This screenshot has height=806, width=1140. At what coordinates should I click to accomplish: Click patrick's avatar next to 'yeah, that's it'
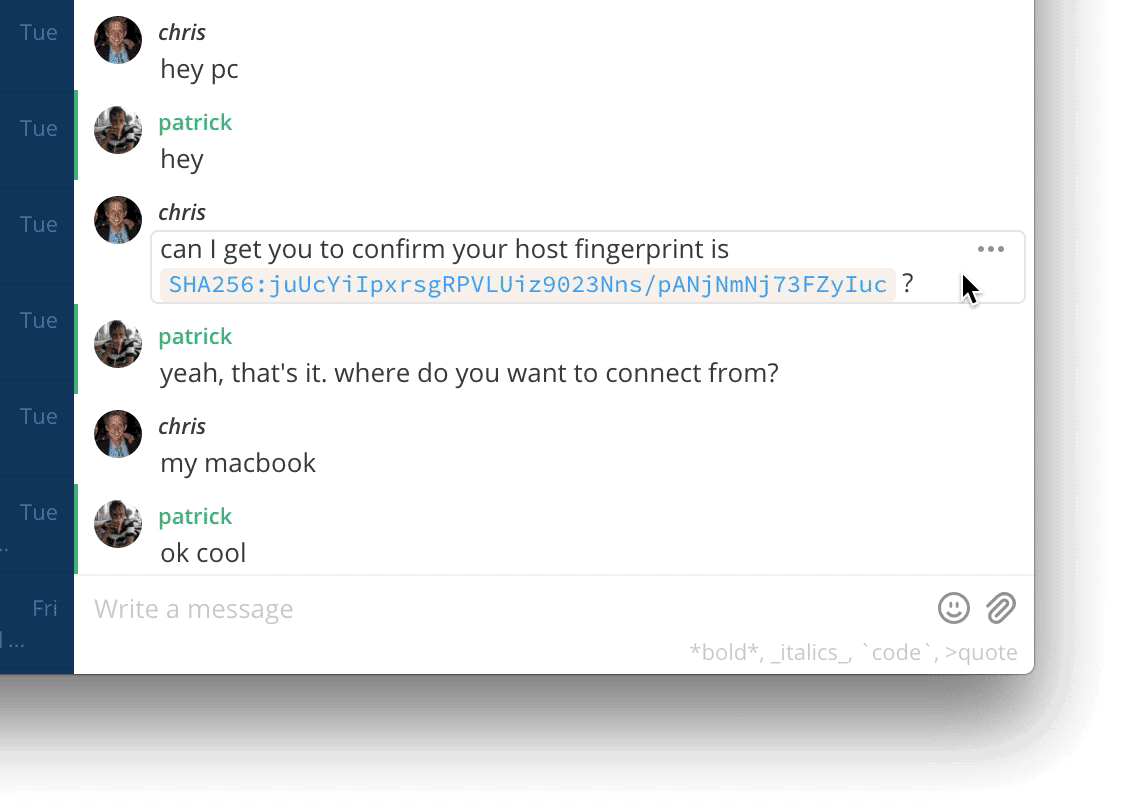tap(118, 344)
